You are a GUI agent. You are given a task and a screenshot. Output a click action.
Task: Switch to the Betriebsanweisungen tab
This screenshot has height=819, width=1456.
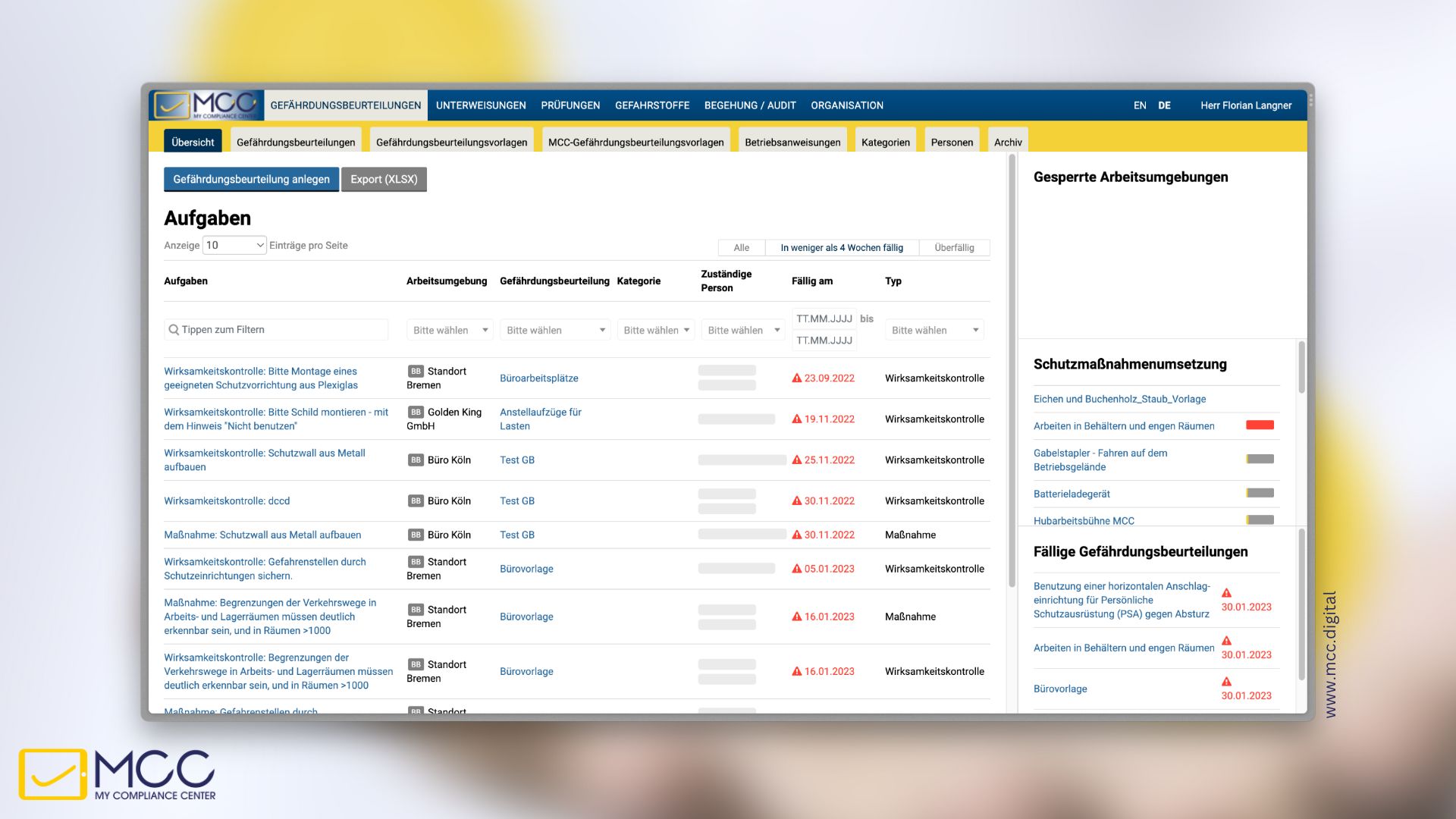tap(792, 141)
